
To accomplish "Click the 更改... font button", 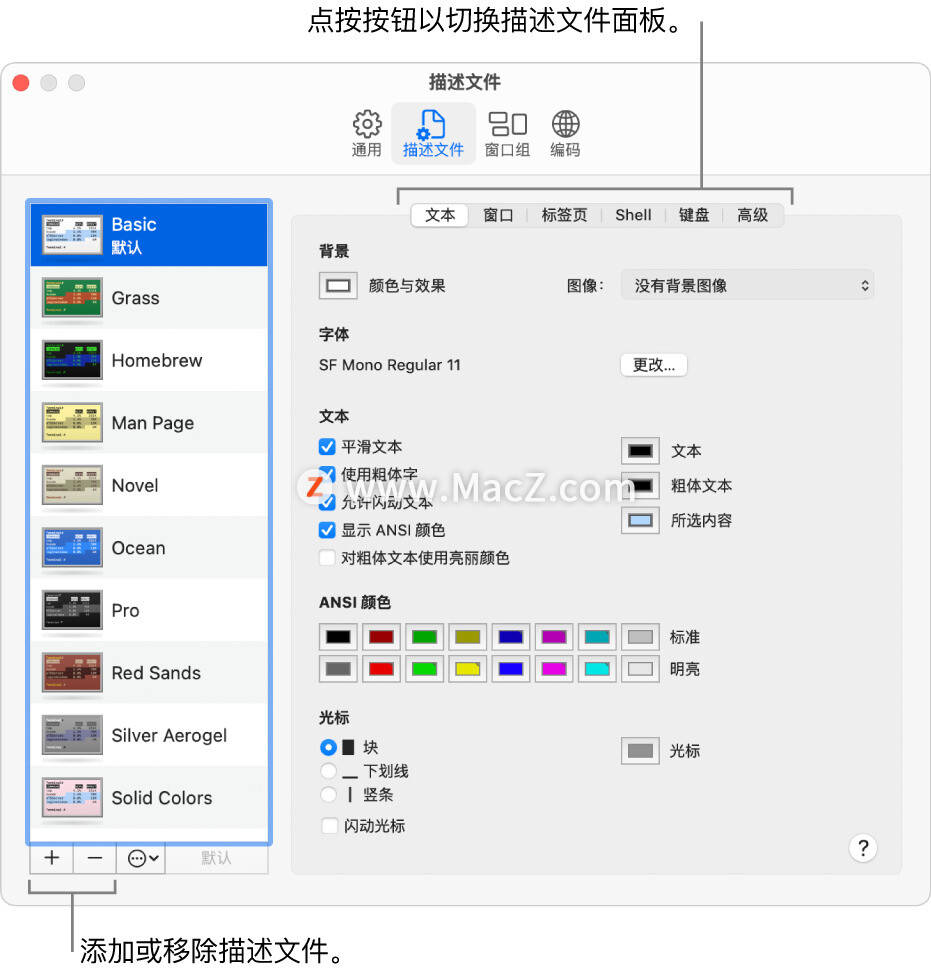I will pyautogui.click(x=653, y=365).
